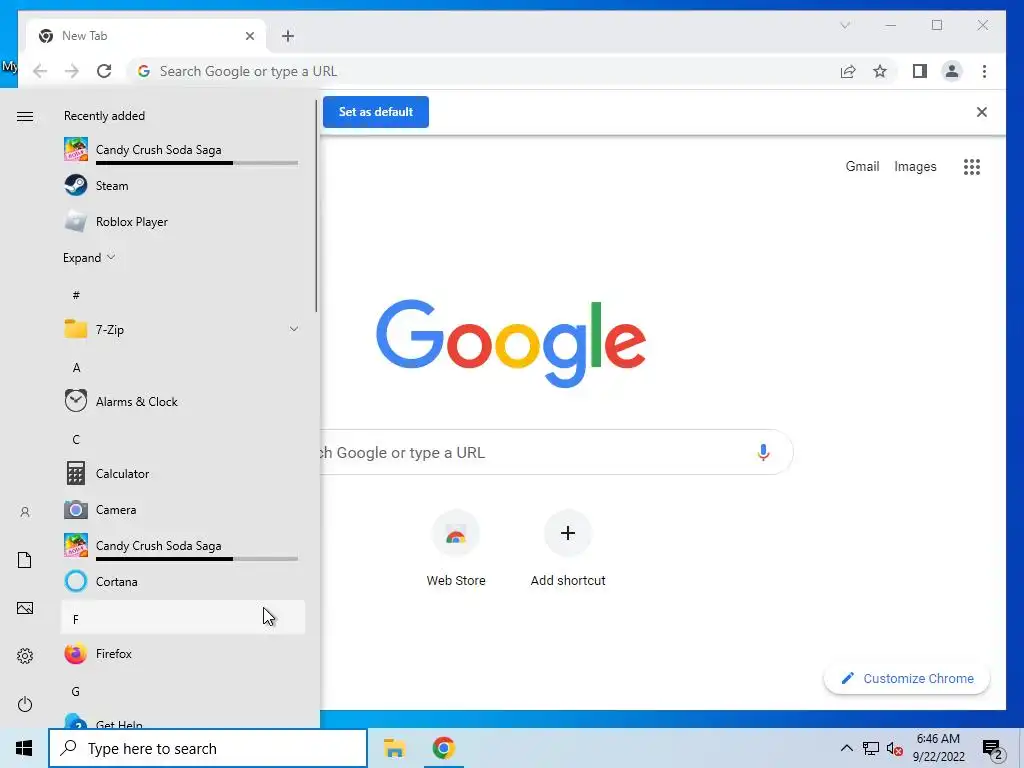The height and width of the screenshot is (768, 1024).
Task: Open Pictures icon in Start sidebar
Action: (x=25, y=608)
